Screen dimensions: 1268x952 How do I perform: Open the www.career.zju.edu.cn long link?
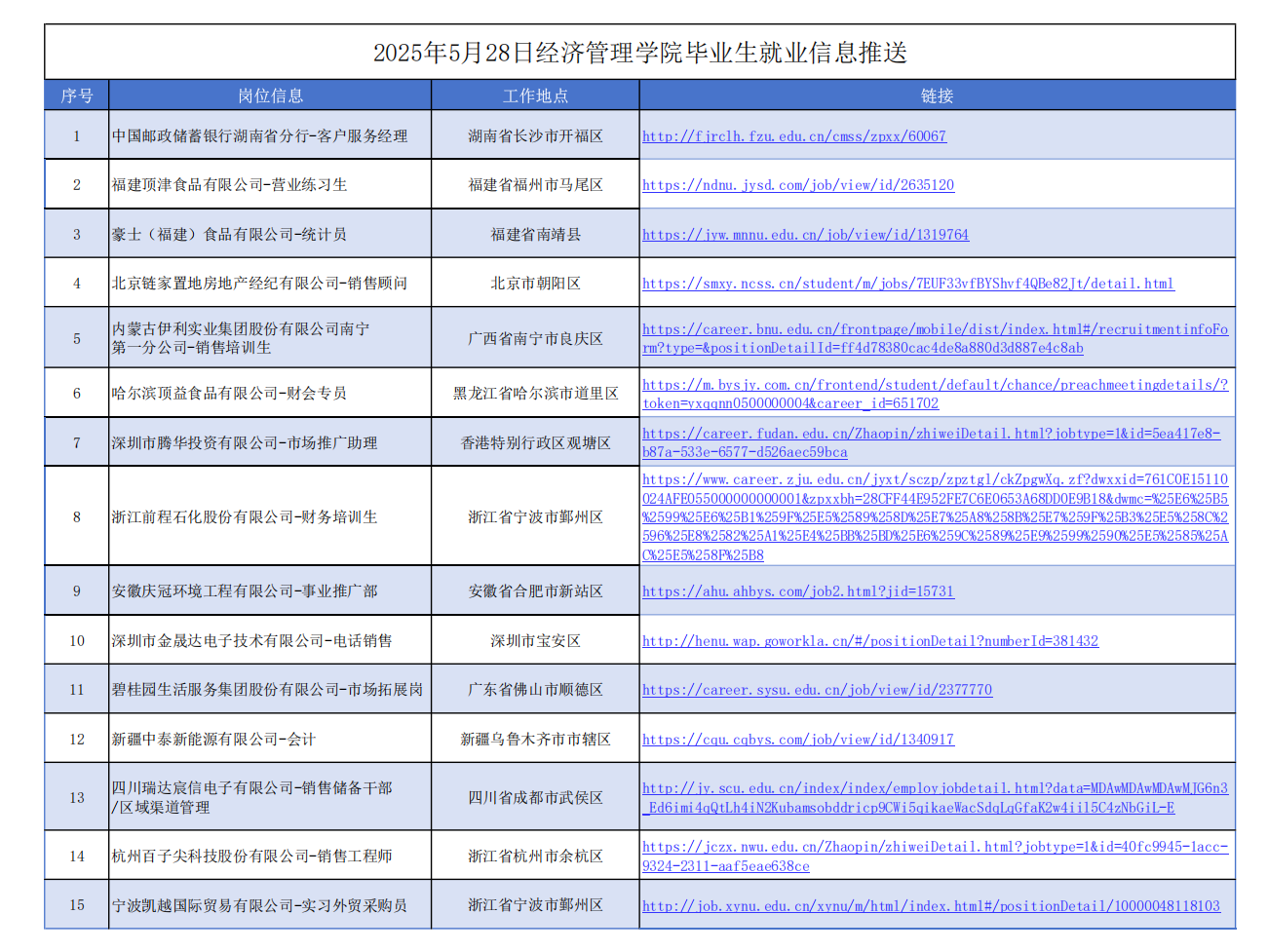934,480
